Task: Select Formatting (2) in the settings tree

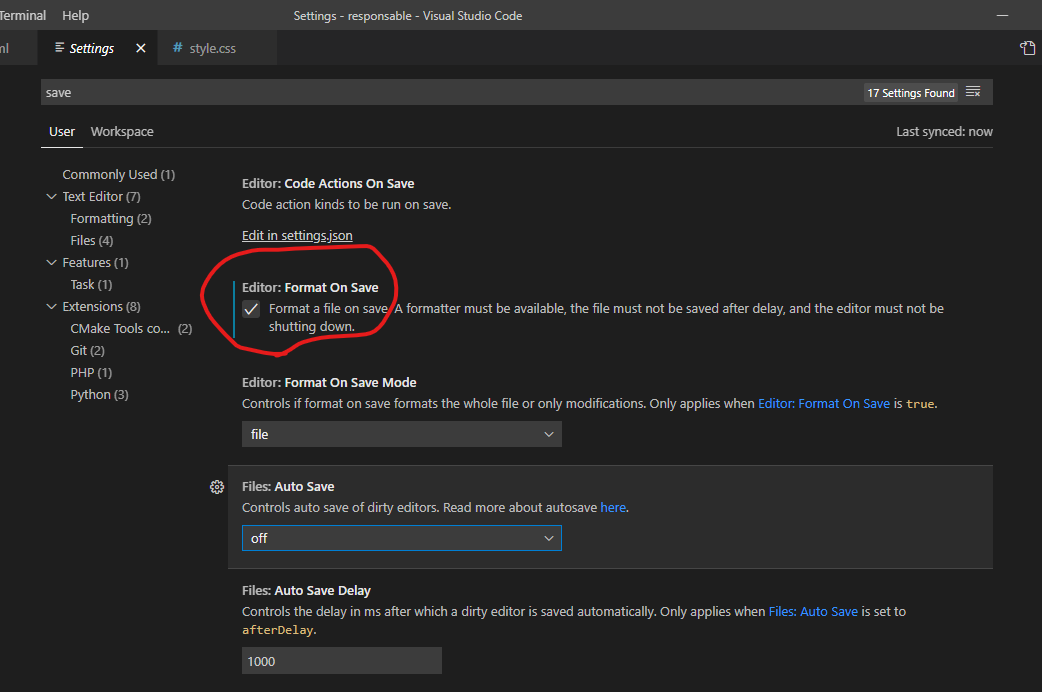Action: 111,219
